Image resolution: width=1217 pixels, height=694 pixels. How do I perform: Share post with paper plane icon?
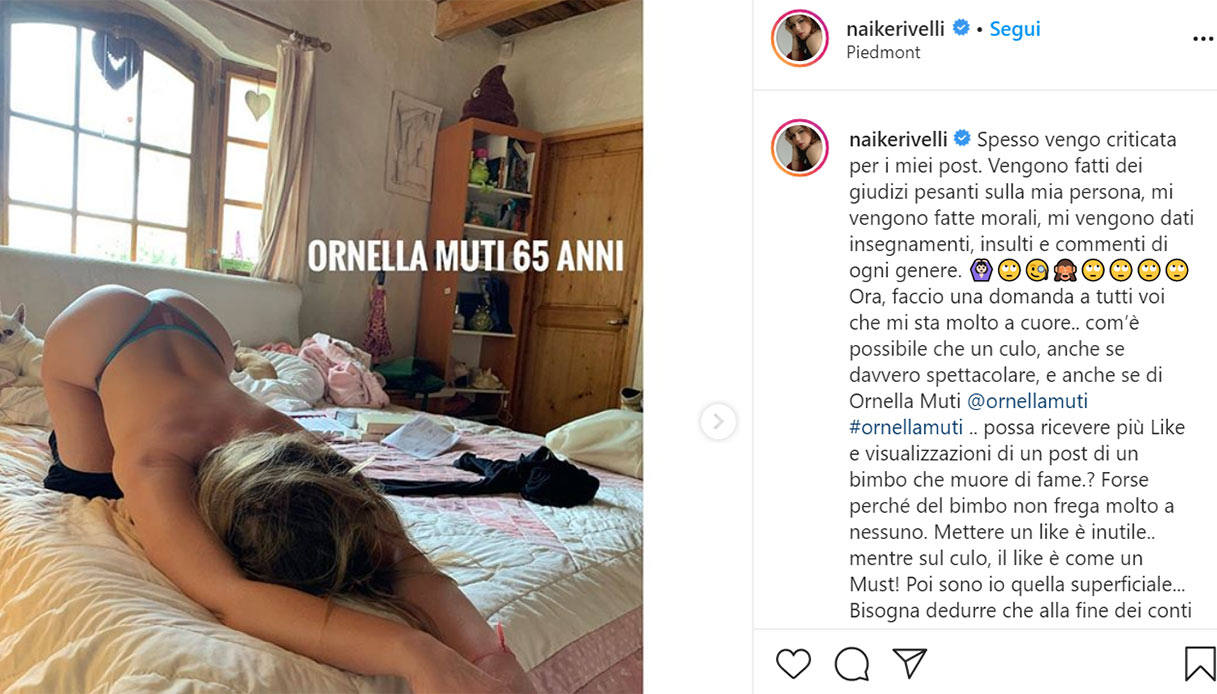(x=910, y=663)
